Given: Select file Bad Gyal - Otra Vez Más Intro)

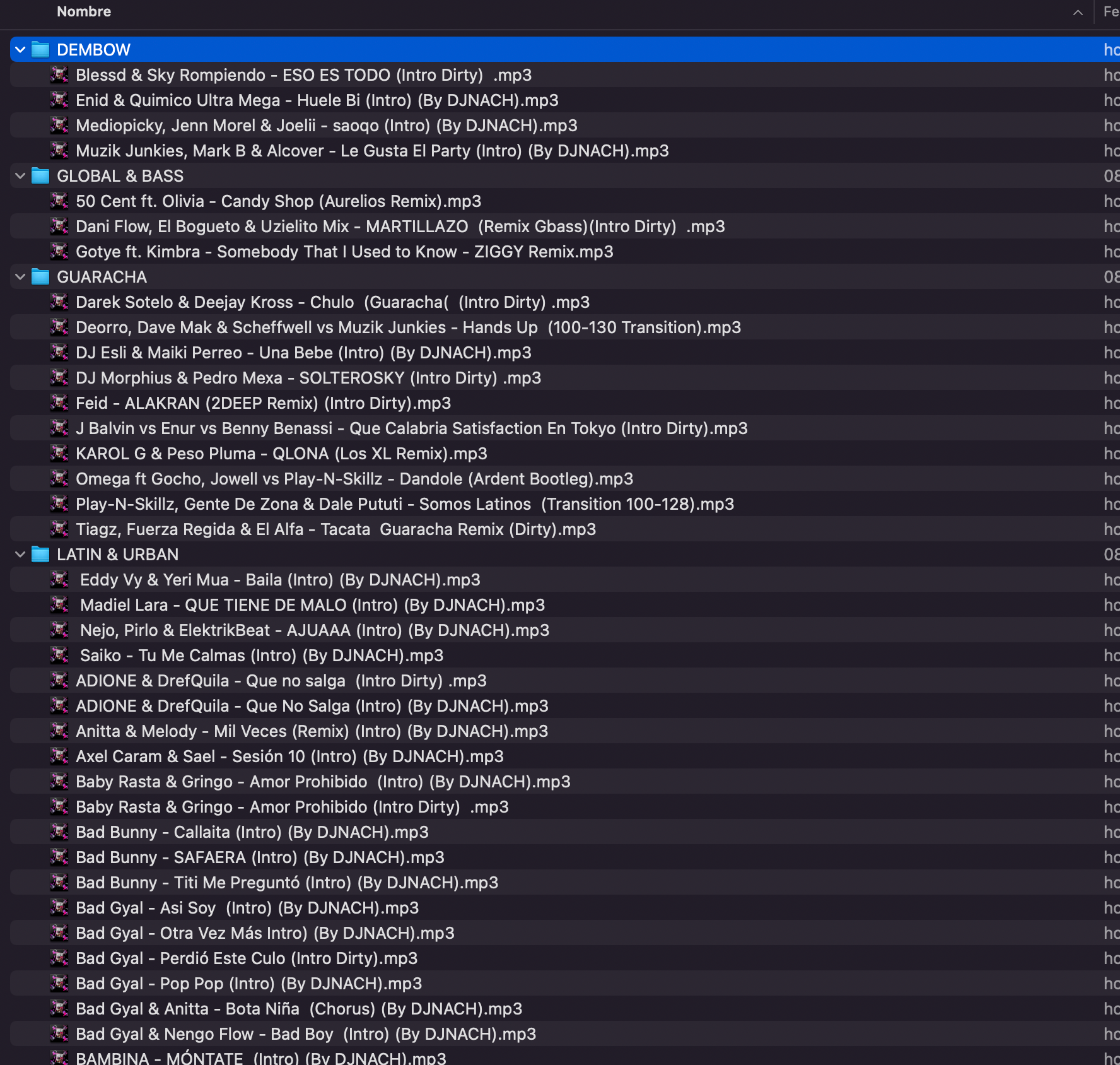Looking at the screenshot, I should 265,933.
